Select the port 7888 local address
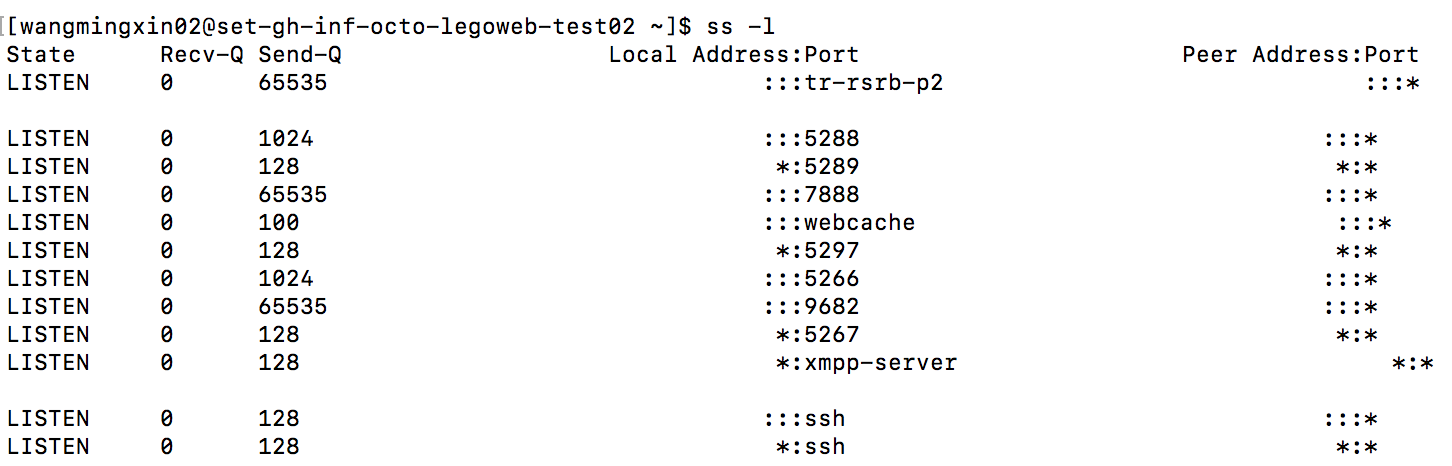 [x=811, y=194]
